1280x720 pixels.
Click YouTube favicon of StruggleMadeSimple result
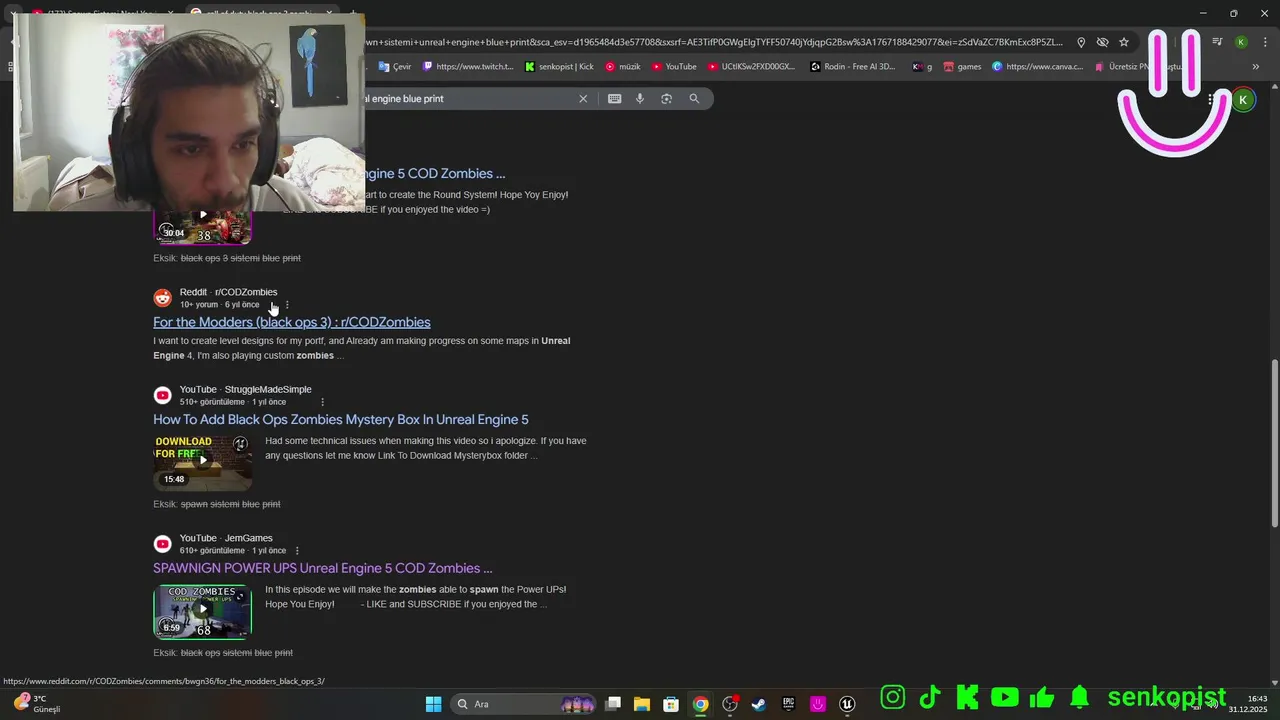(x=162, y=395)
